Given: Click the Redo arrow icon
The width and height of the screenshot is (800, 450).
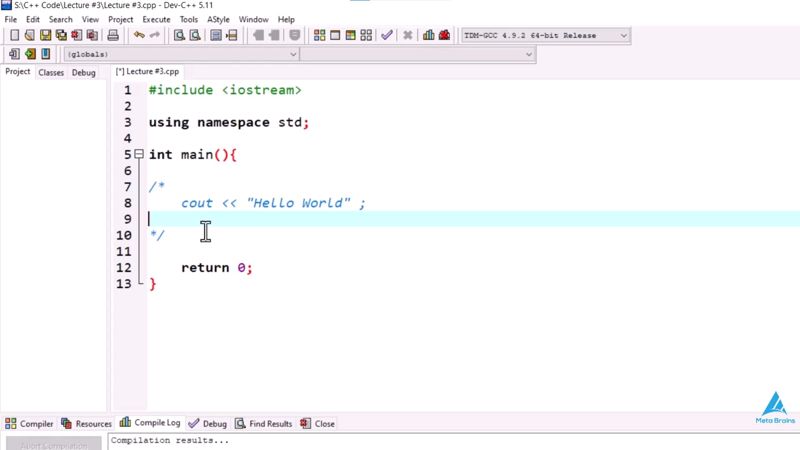Looking at the screenshot, I should [x=155, y=35].
